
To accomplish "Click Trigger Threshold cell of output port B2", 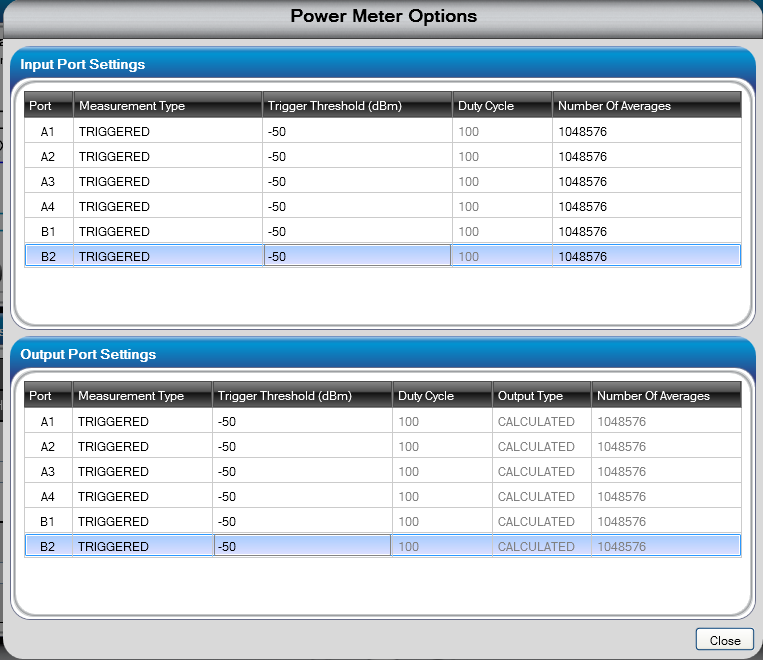I will pos(301,546).
